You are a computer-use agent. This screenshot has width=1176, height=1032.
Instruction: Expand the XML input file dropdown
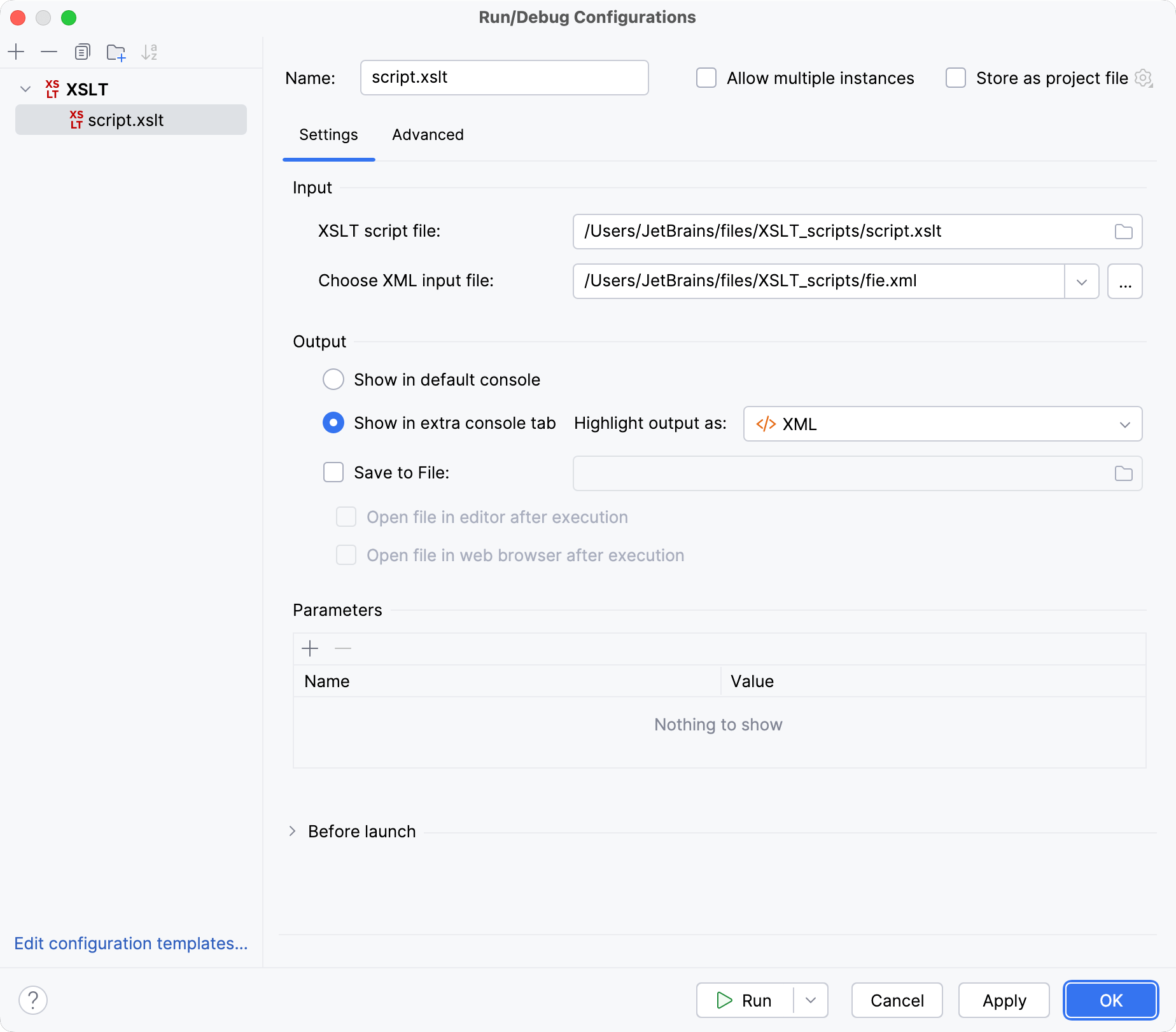pyautogui.click(x=1082, y=281)
